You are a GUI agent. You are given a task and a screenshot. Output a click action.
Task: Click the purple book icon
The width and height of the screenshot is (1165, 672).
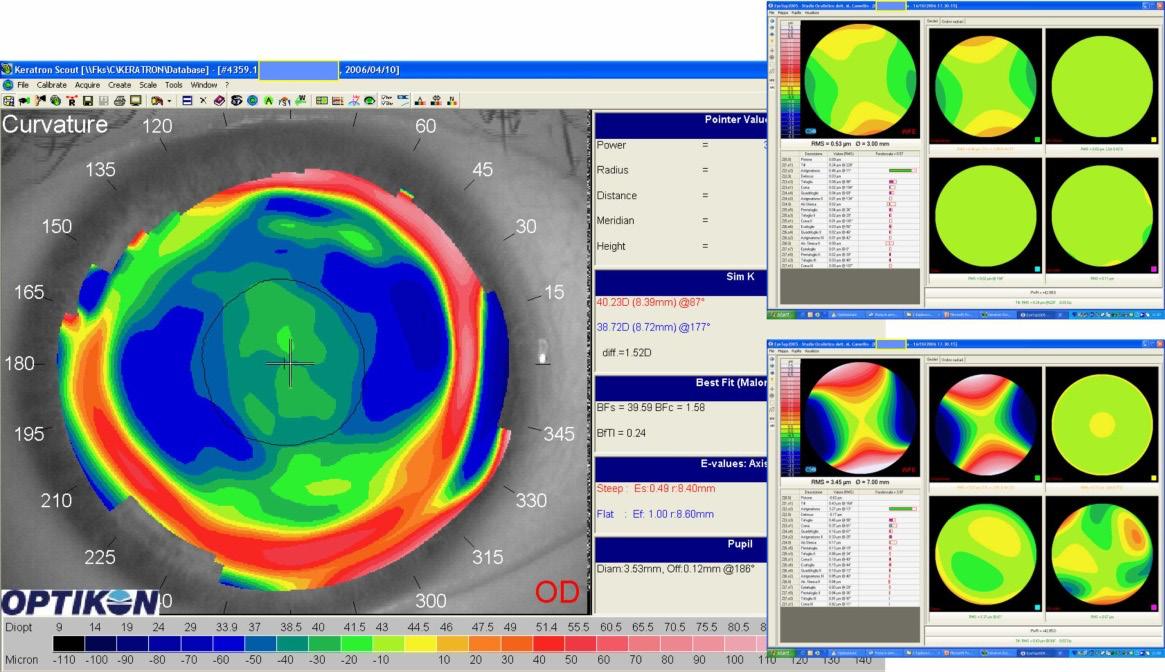click(x=219, y=100)
